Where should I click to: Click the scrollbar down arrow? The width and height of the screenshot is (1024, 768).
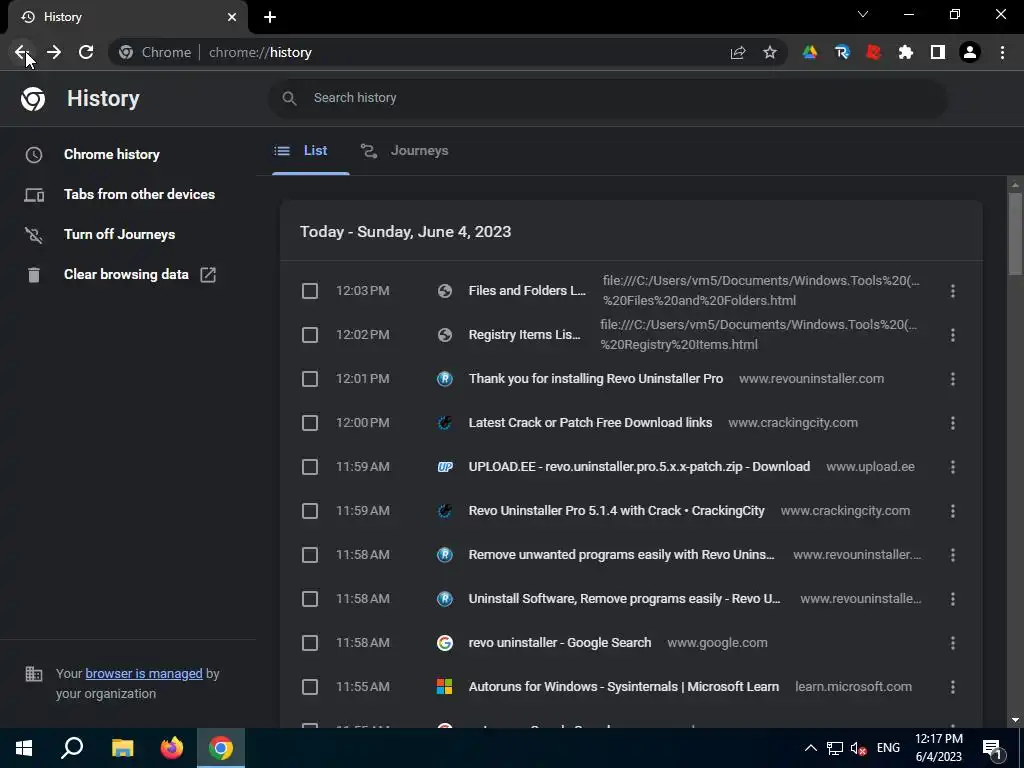point(1015,720)
